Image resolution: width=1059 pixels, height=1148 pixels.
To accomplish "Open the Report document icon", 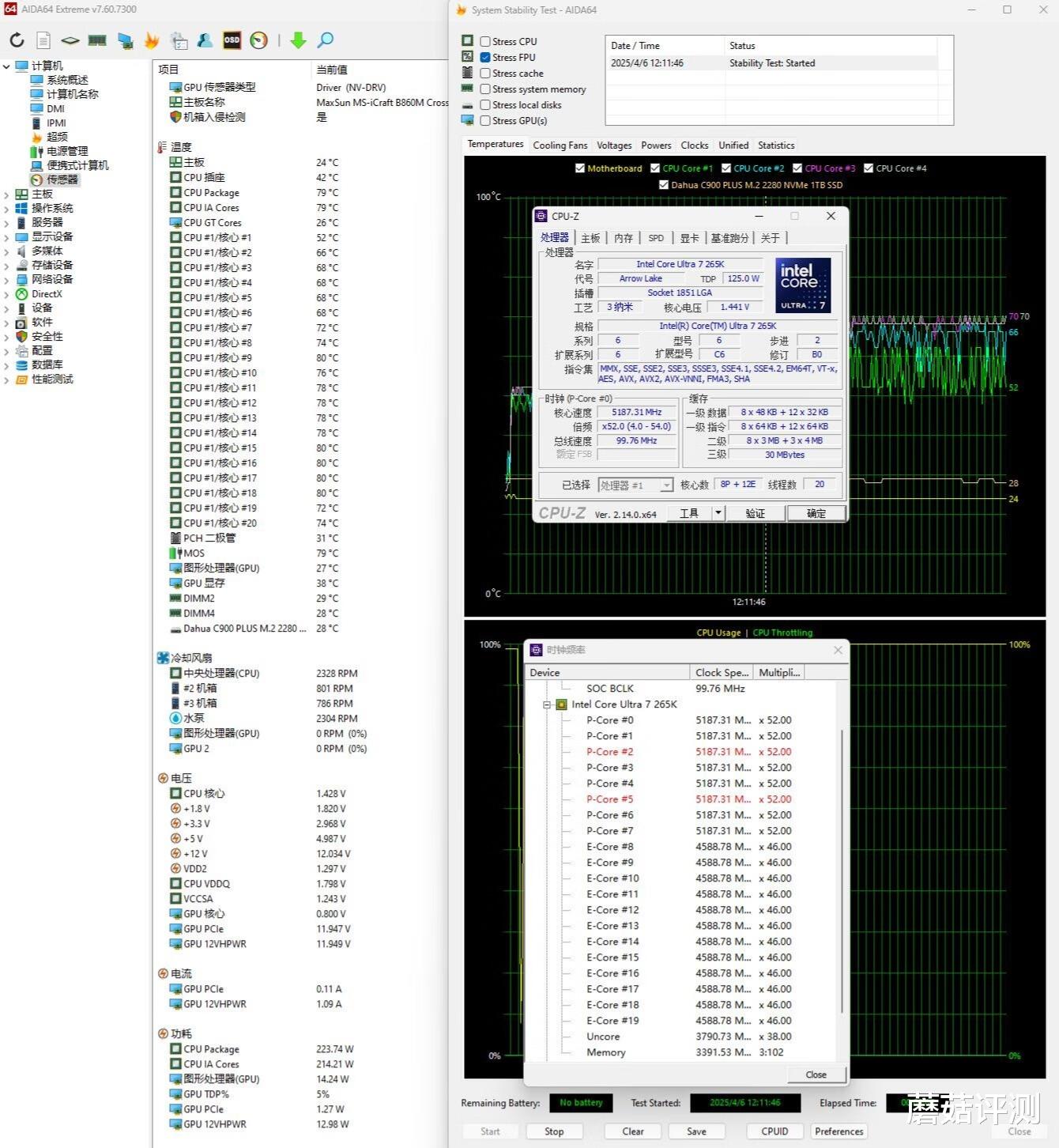I will [x=43, y=40].
